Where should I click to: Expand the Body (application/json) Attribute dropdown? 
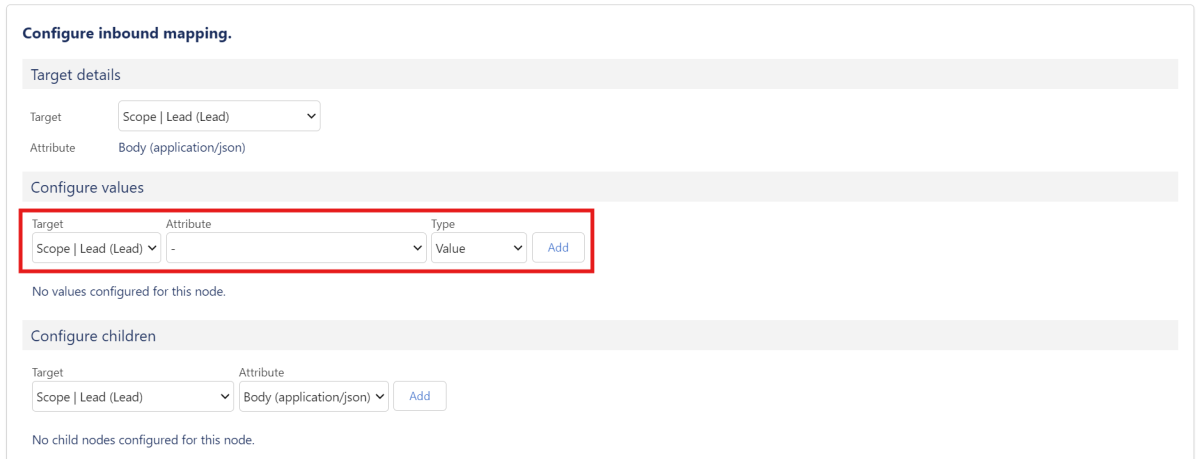point(314,397)
